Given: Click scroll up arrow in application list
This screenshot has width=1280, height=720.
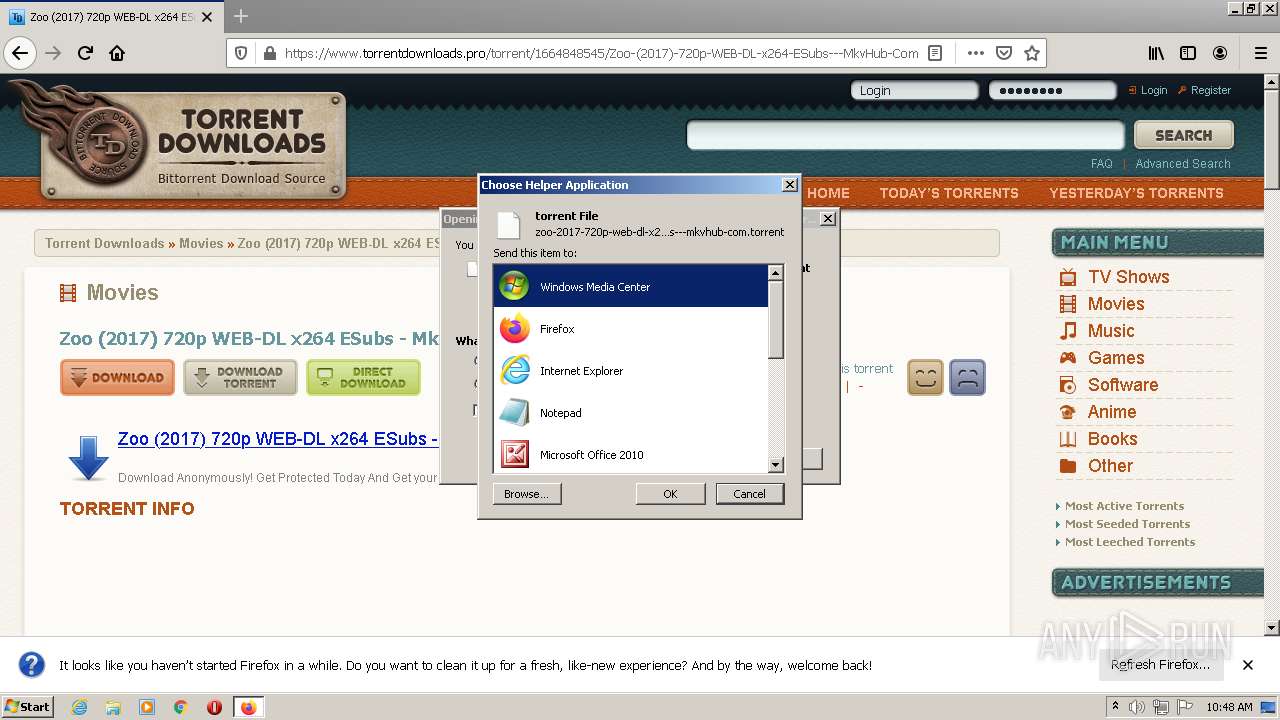Looking at the screenshot, I should tap(776, 273).
